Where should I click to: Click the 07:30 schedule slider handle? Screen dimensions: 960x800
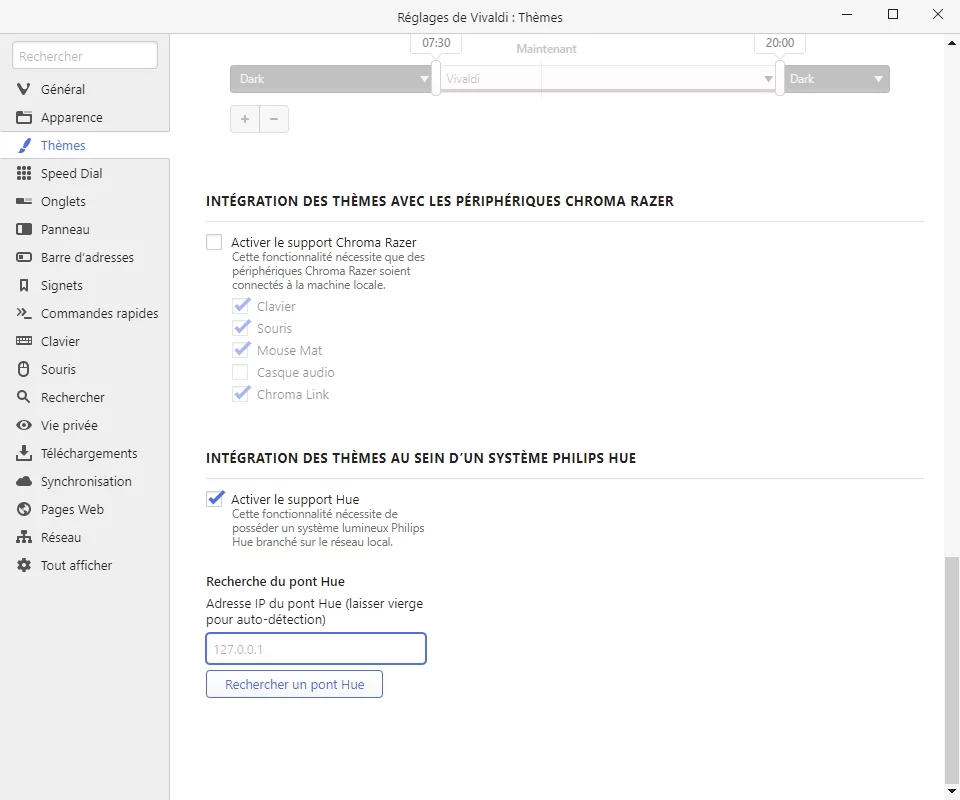coord(436,78)
